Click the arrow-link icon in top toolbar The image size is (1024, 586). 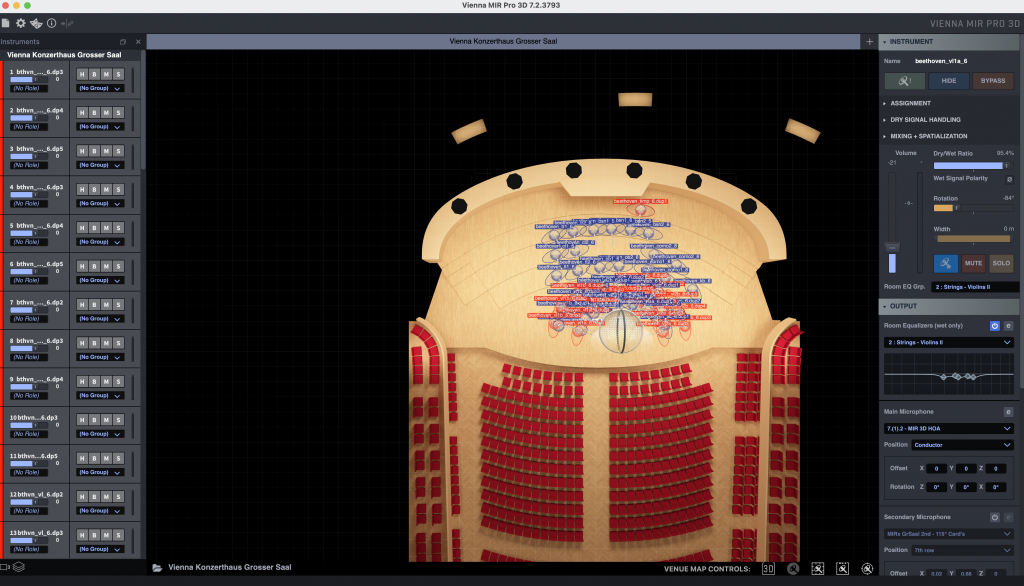click(x=67, y=23)
